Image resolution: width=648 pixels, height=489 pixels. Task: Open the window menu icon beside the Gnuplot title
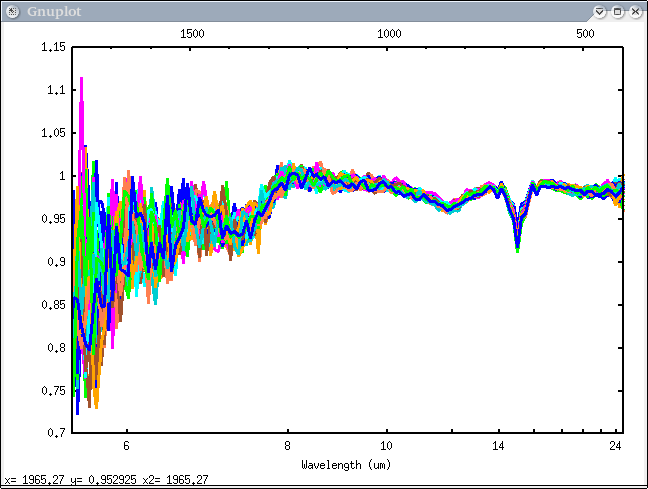click(12, 12)
